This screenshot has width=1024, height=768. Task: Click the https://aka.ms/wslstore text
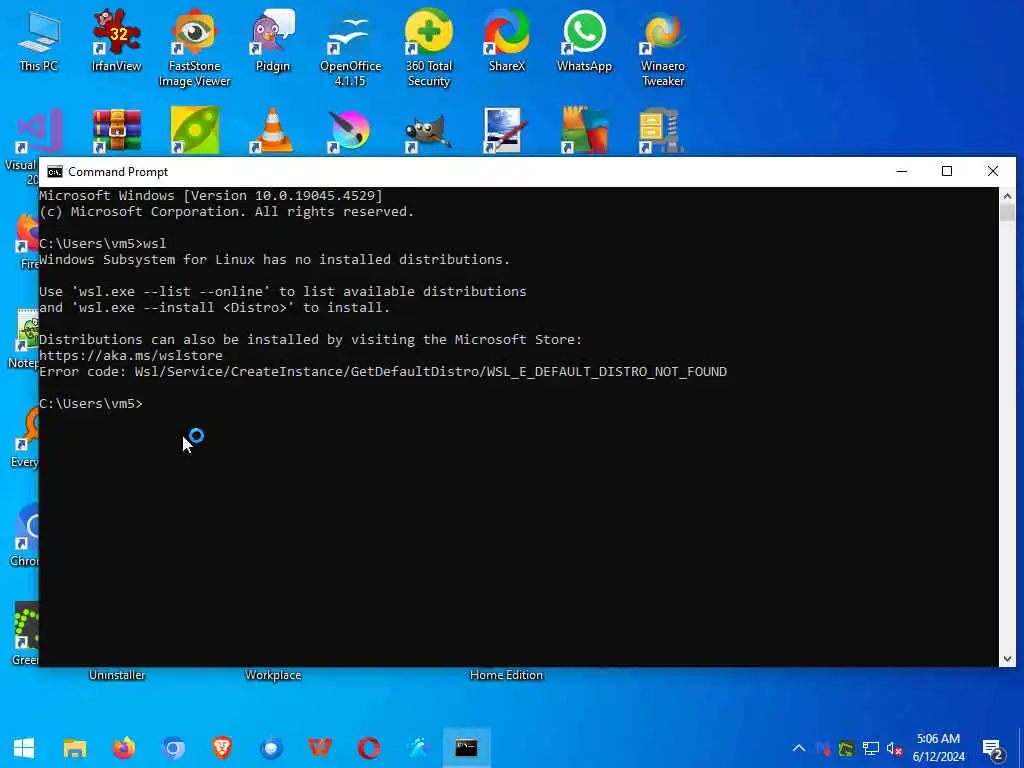coord(131,356)
